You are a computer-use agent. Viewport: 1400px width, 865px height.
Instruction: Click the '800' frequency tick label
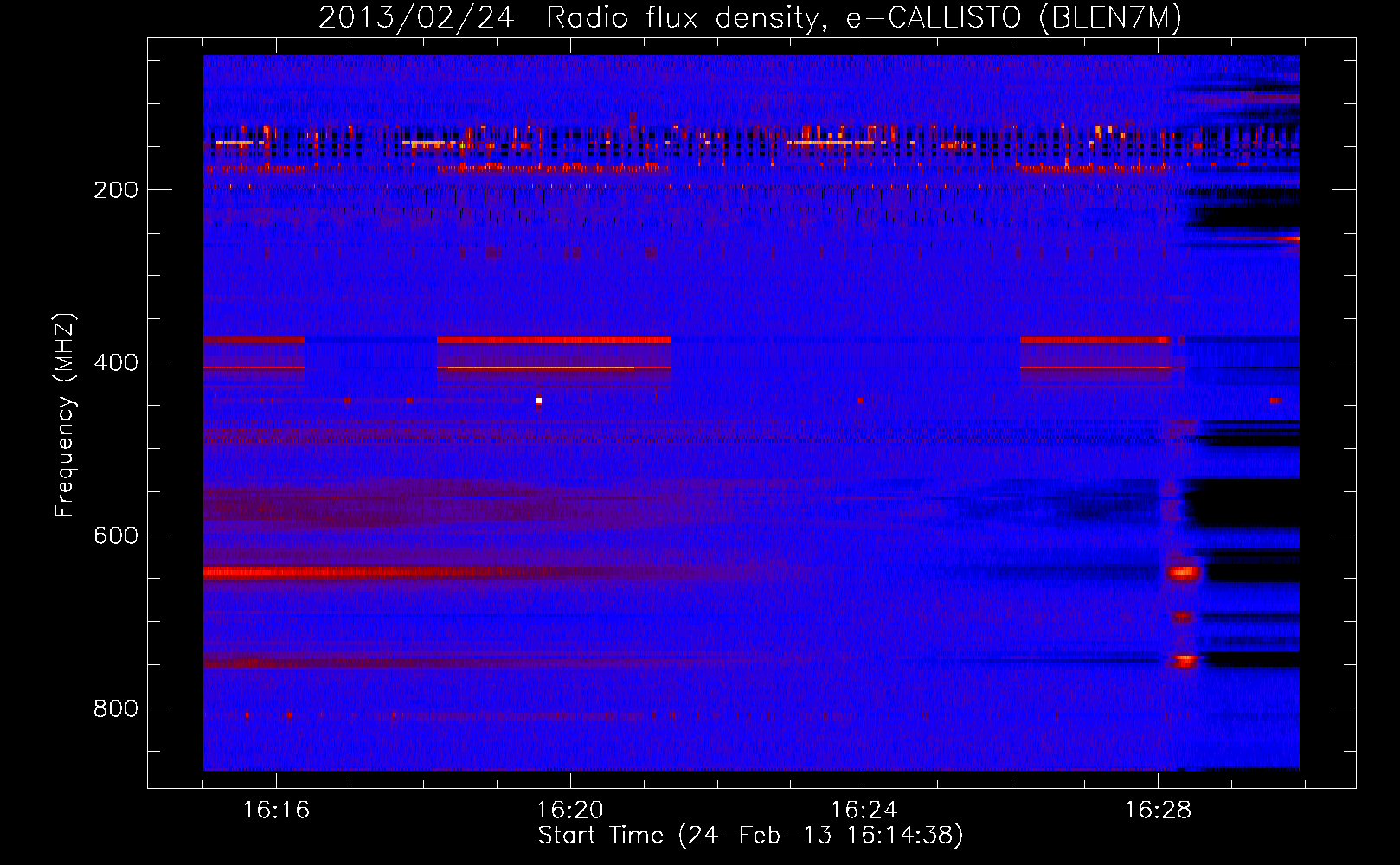coord(116,709)
